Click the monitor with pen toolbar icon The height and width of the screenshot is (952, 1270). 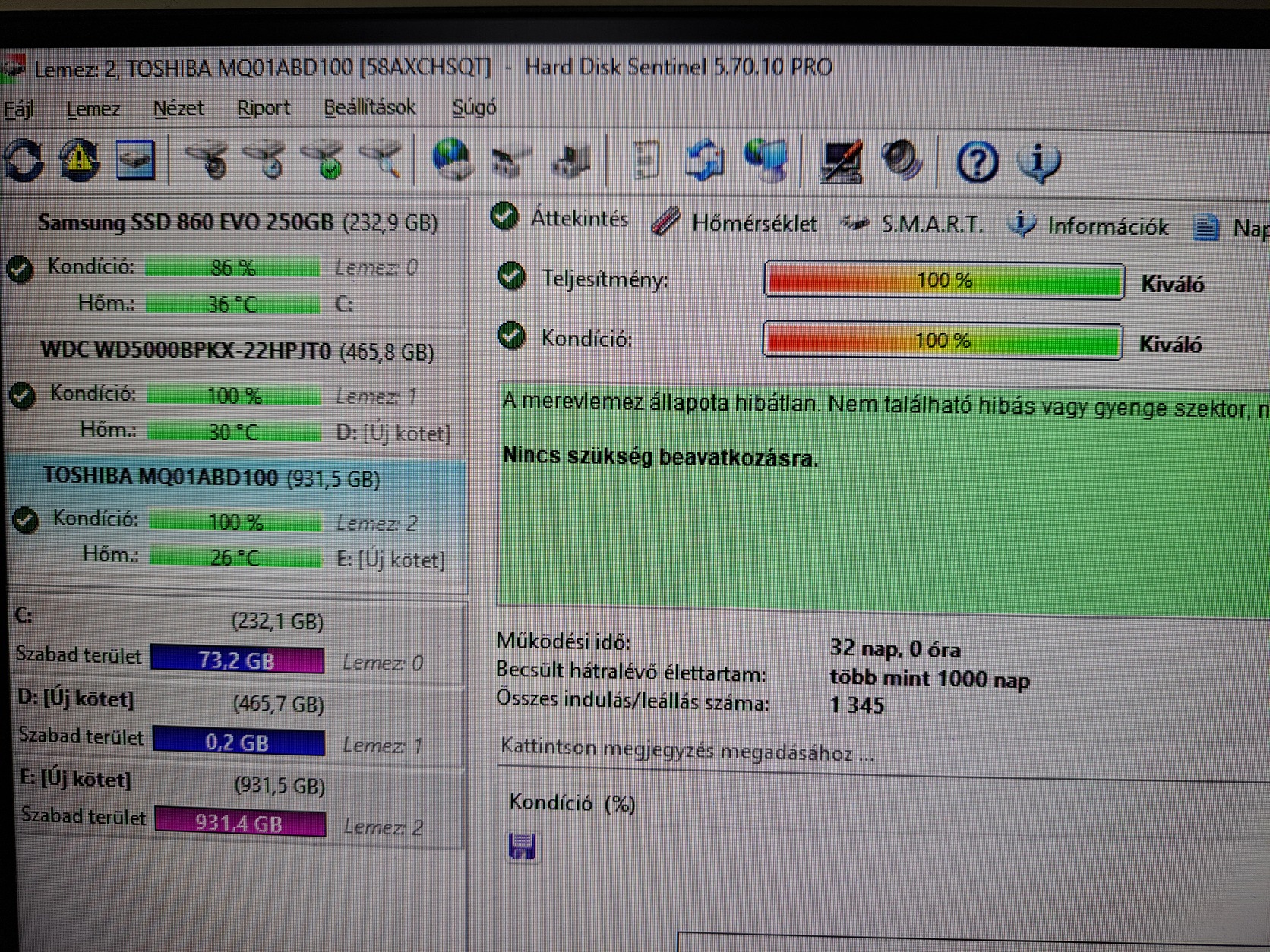[841, 162]
